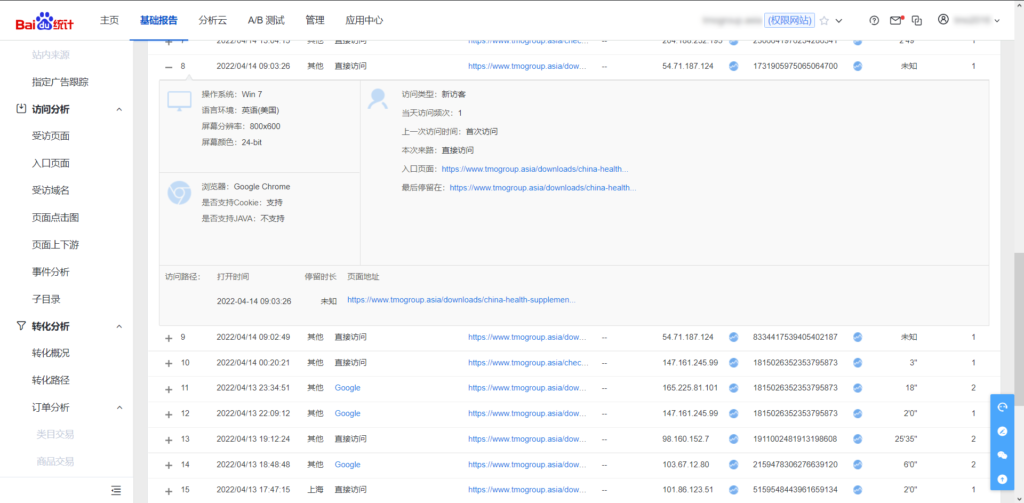The width and height of the screenshot is (1024, 503).
Task: Click the visitor ID icon beside 1731905975065064700
Action: pos(857,66)
